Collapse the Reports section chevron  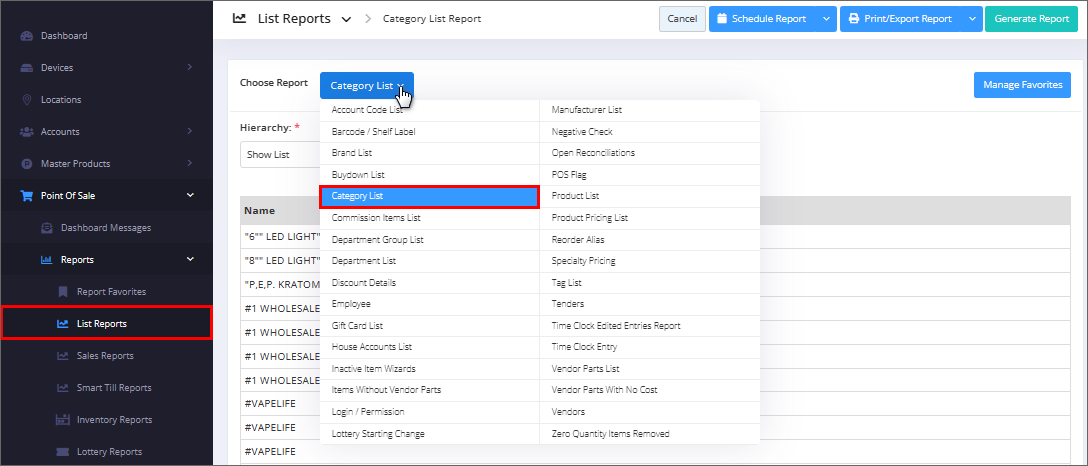[190, 259]
